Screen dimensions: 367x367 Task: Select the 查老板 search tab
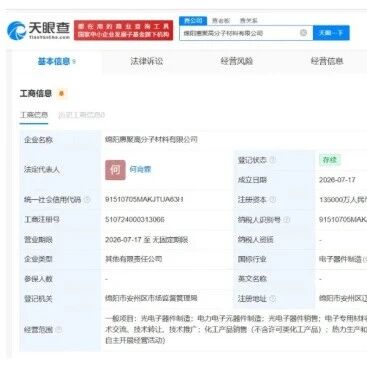click(221, 21)
